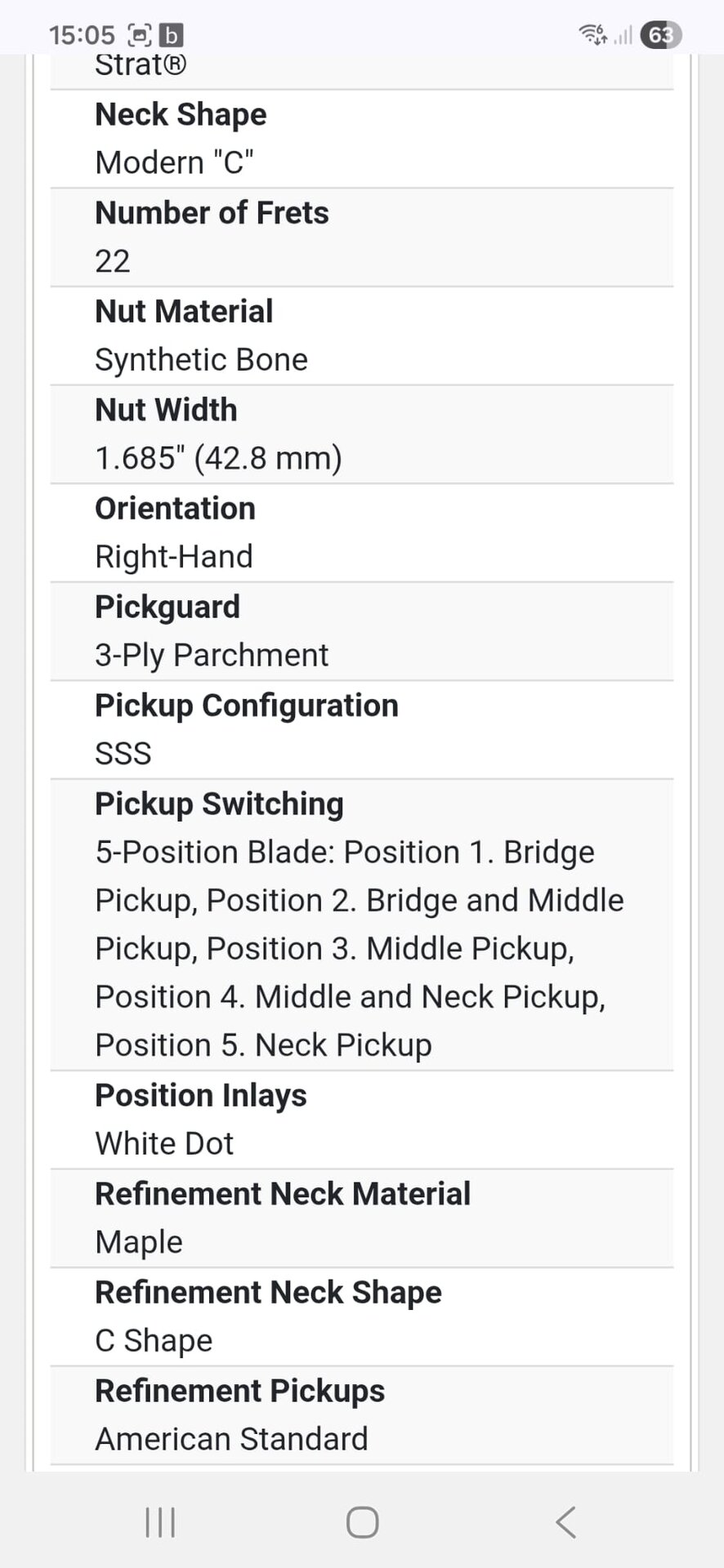Tap the Android back navigation button
Viewport: 724px width, 1568px height.
click(565, 1522)
